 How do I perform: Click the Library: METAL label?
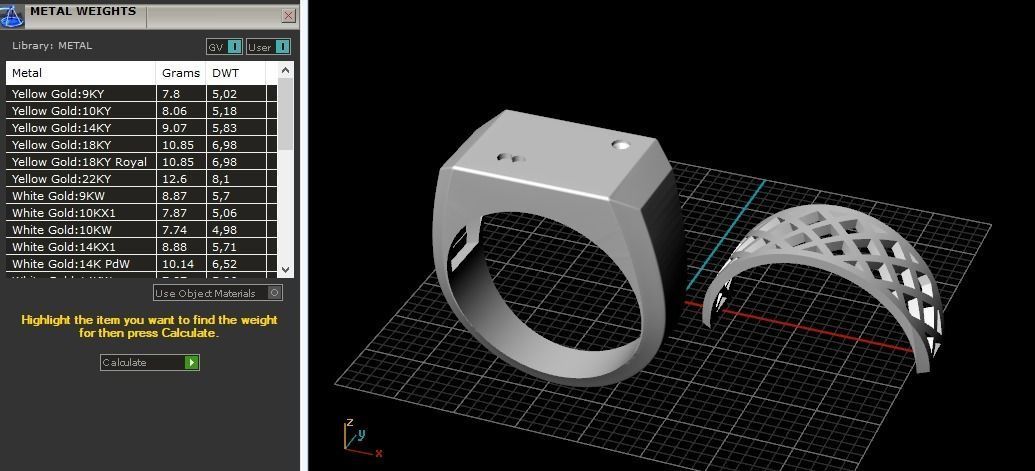(x=52, y=46)
